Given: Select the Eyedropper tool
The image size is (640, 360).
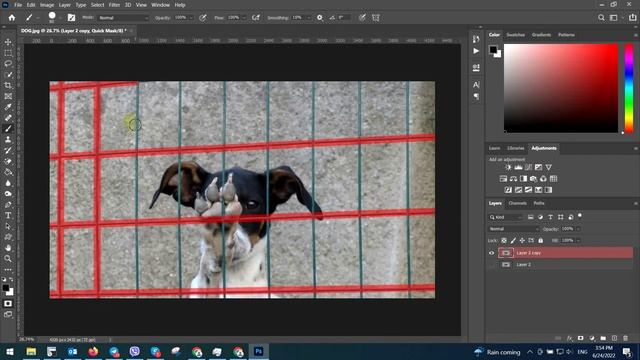Looking at the screenshot, I should click(8, 107).
